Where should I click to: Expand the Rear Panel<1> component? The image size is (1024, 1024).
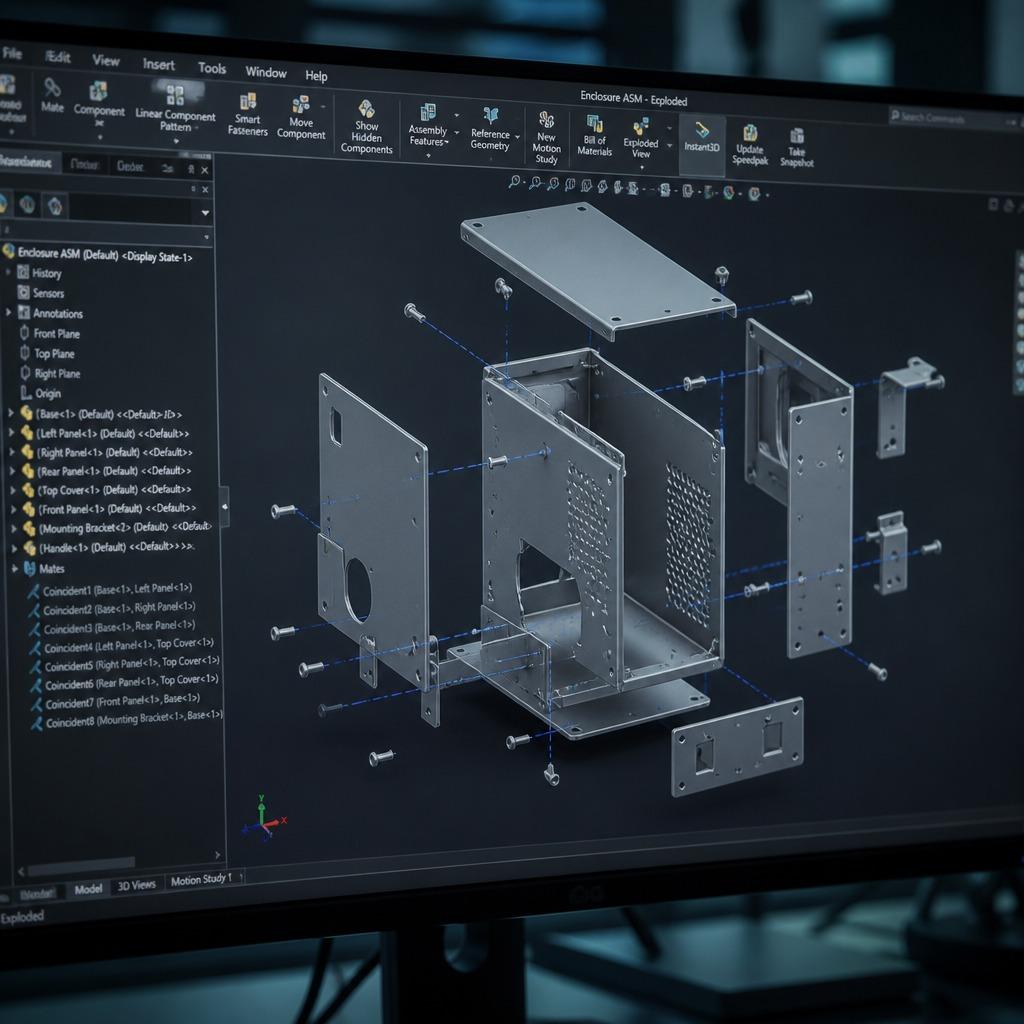[x=12, y=470]
